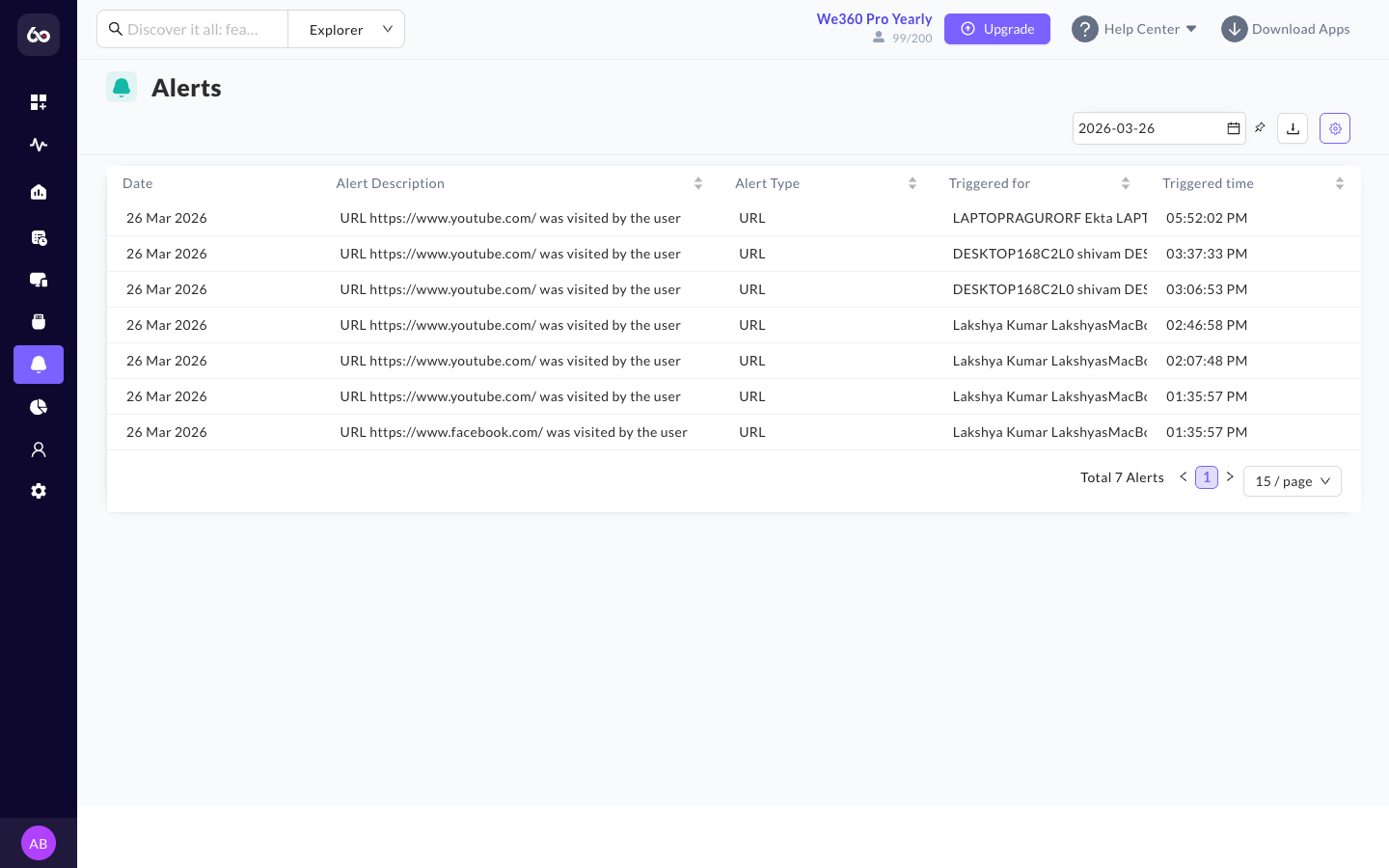Image resolution: width=1389 pixels, height=868 pixels.
Task: Click the Upgrade button
Action: click(997, 29)
